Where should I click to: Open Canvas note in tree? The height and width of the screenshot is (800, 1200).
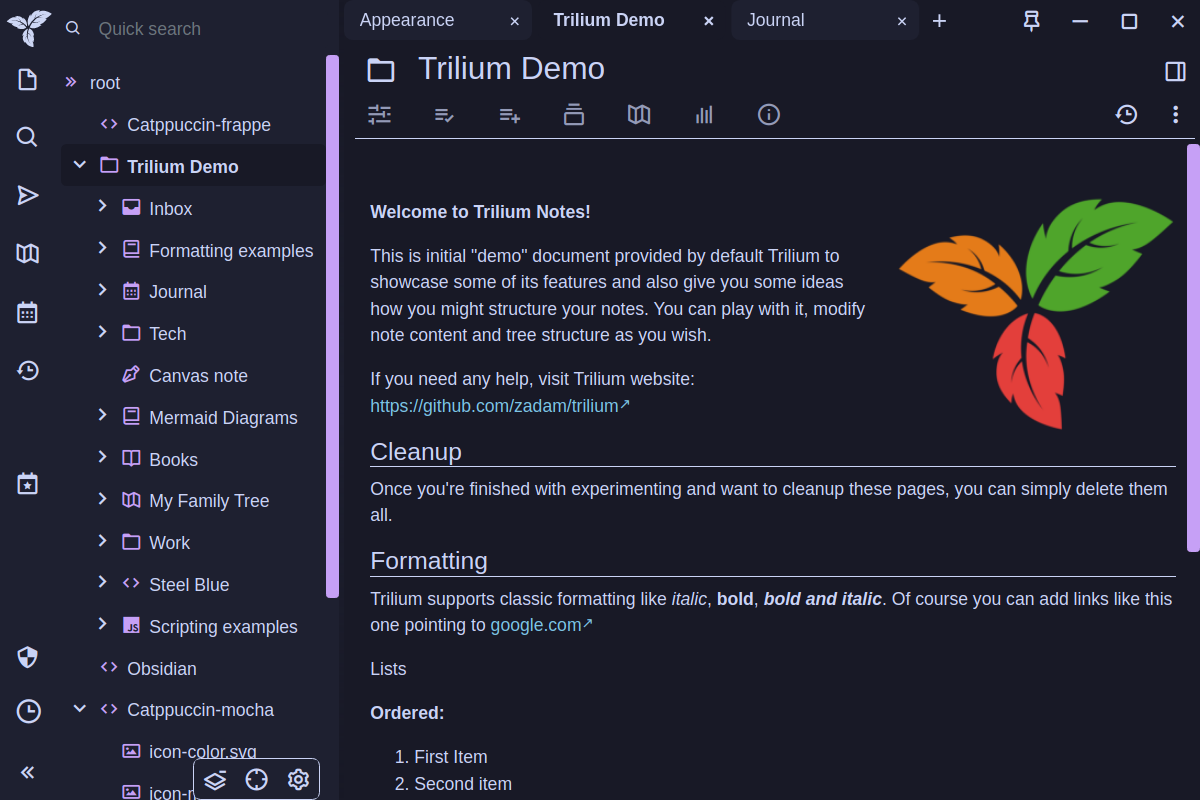(x=198, y=376)
